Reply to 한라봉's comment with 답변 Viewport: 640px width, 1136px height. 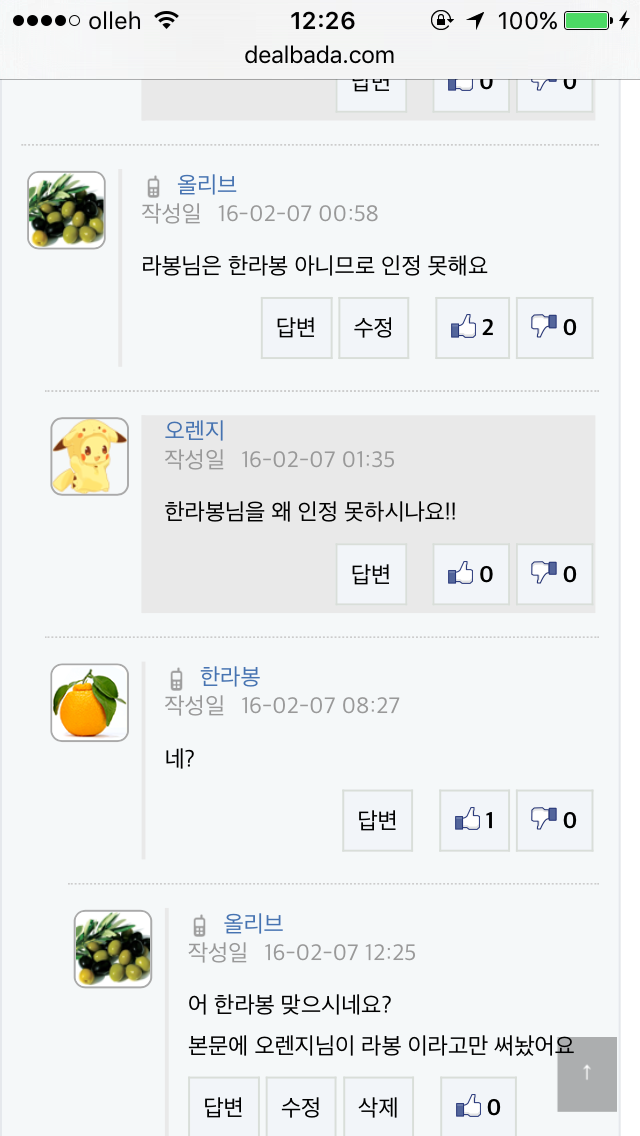coord(378,821)
